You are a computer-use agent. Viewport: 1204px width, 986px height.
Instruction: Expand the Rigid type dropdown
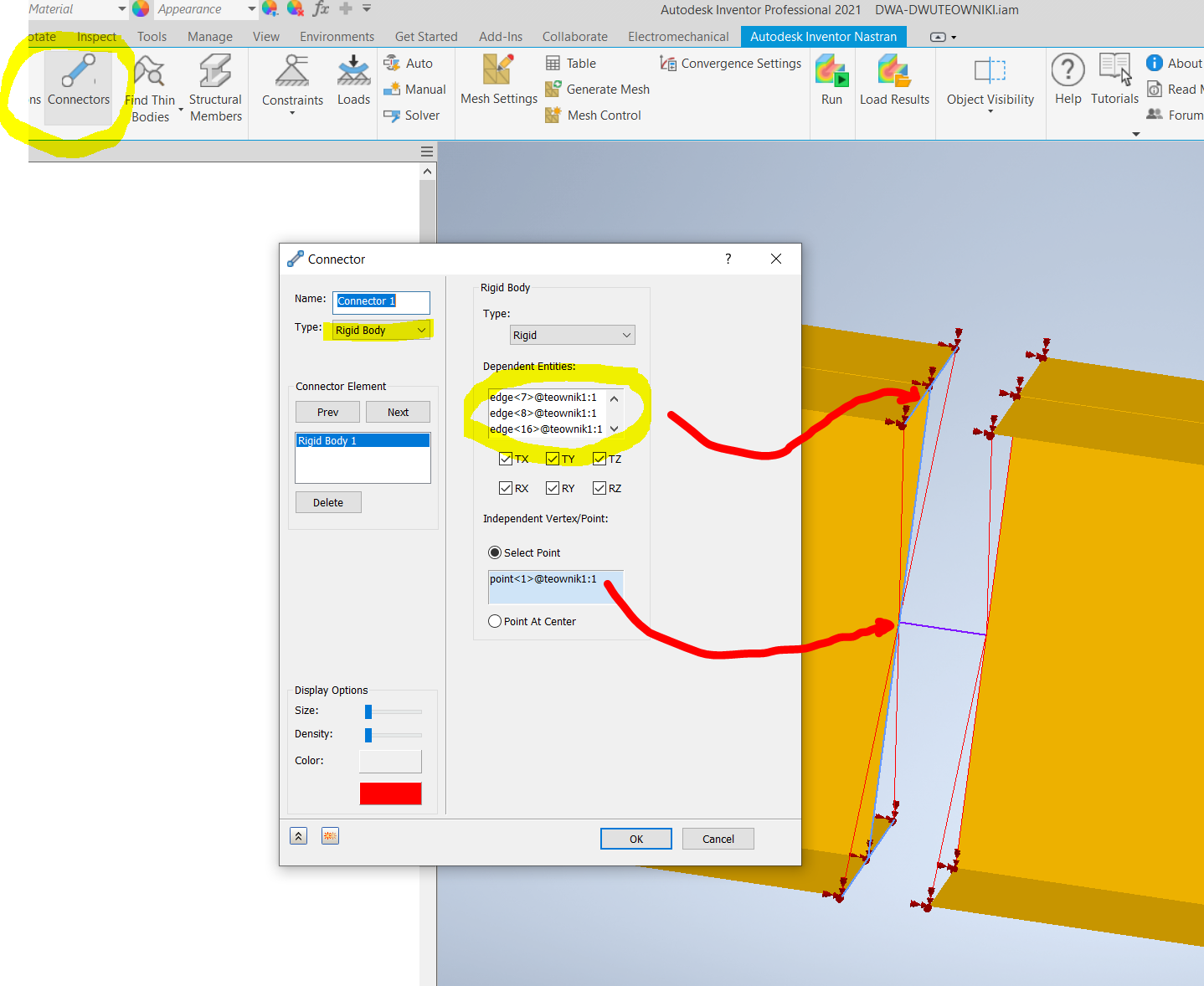(625, 335)
